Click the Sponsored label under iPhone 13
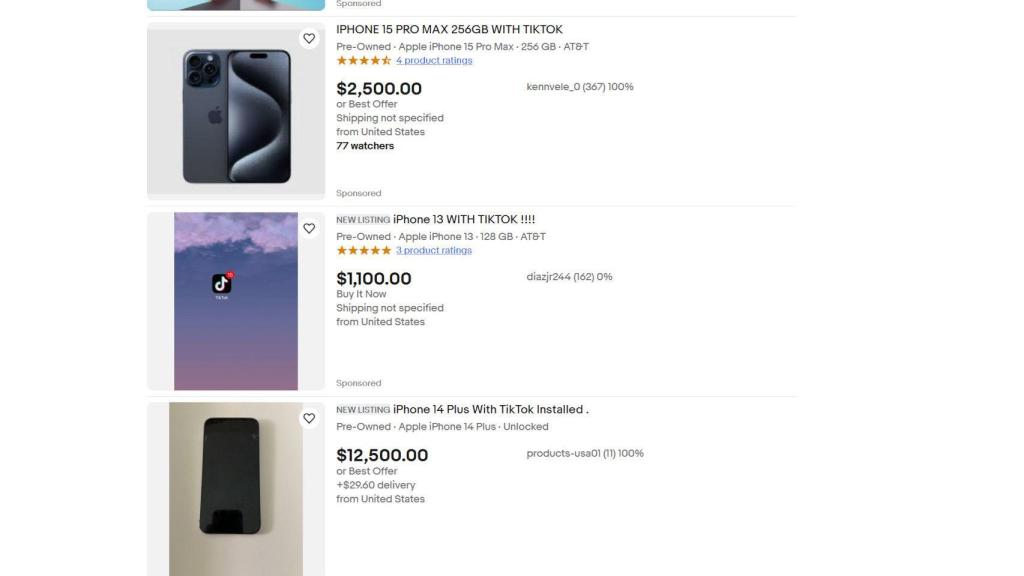1024x576 pixels. (x=358, y=383)
